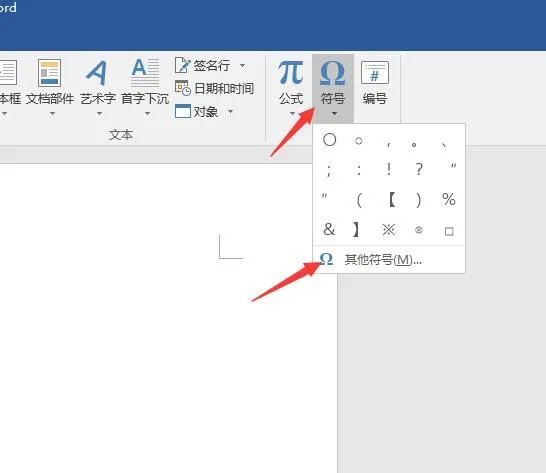Expand the 首字下沉 dropdown arrow
The height and width of the screenshot is (473, 546).
(x=147, y=114)
